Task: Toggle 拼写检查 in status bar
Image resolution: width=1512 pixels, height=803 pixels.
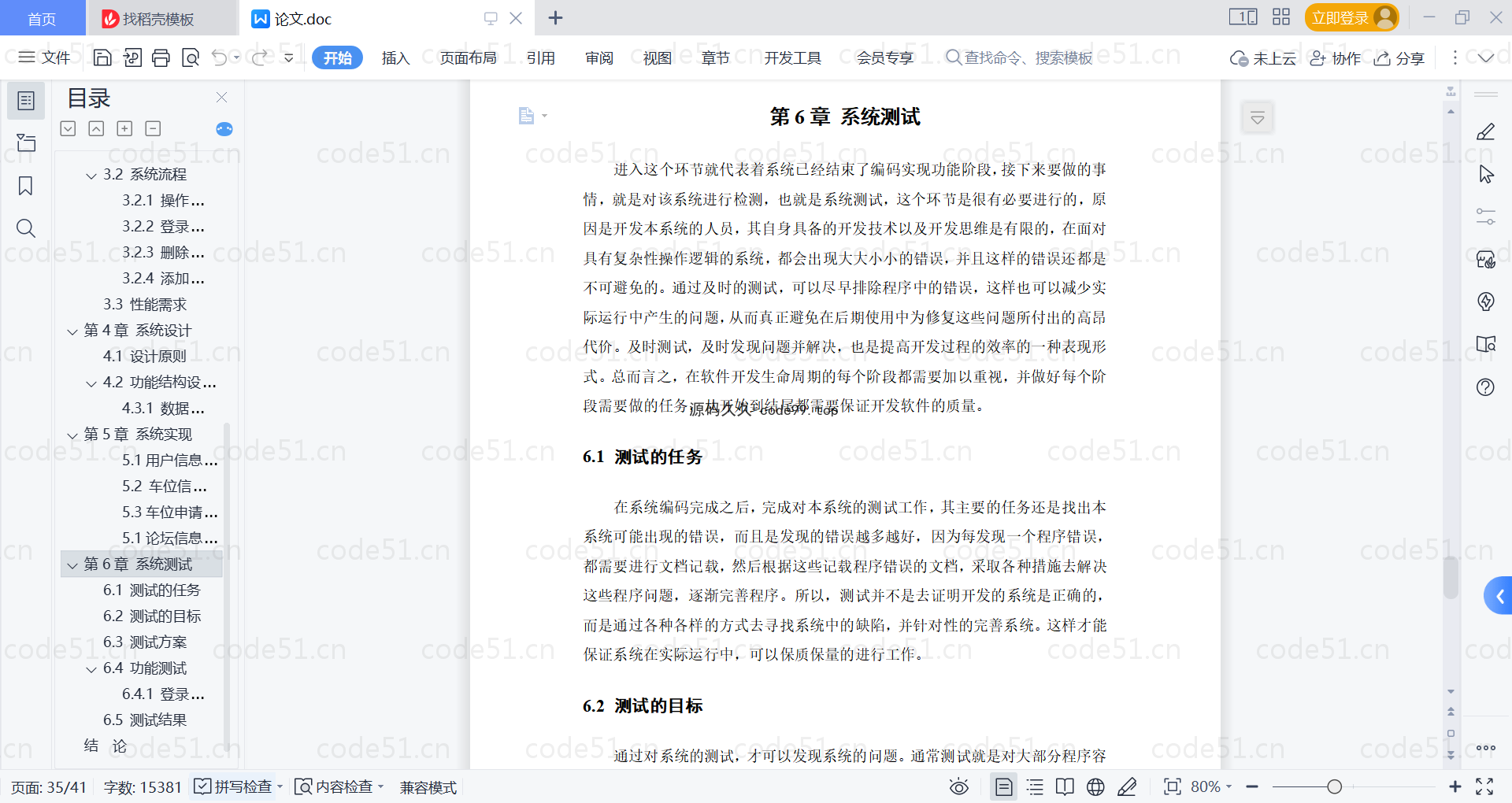Action: point(238,786)
